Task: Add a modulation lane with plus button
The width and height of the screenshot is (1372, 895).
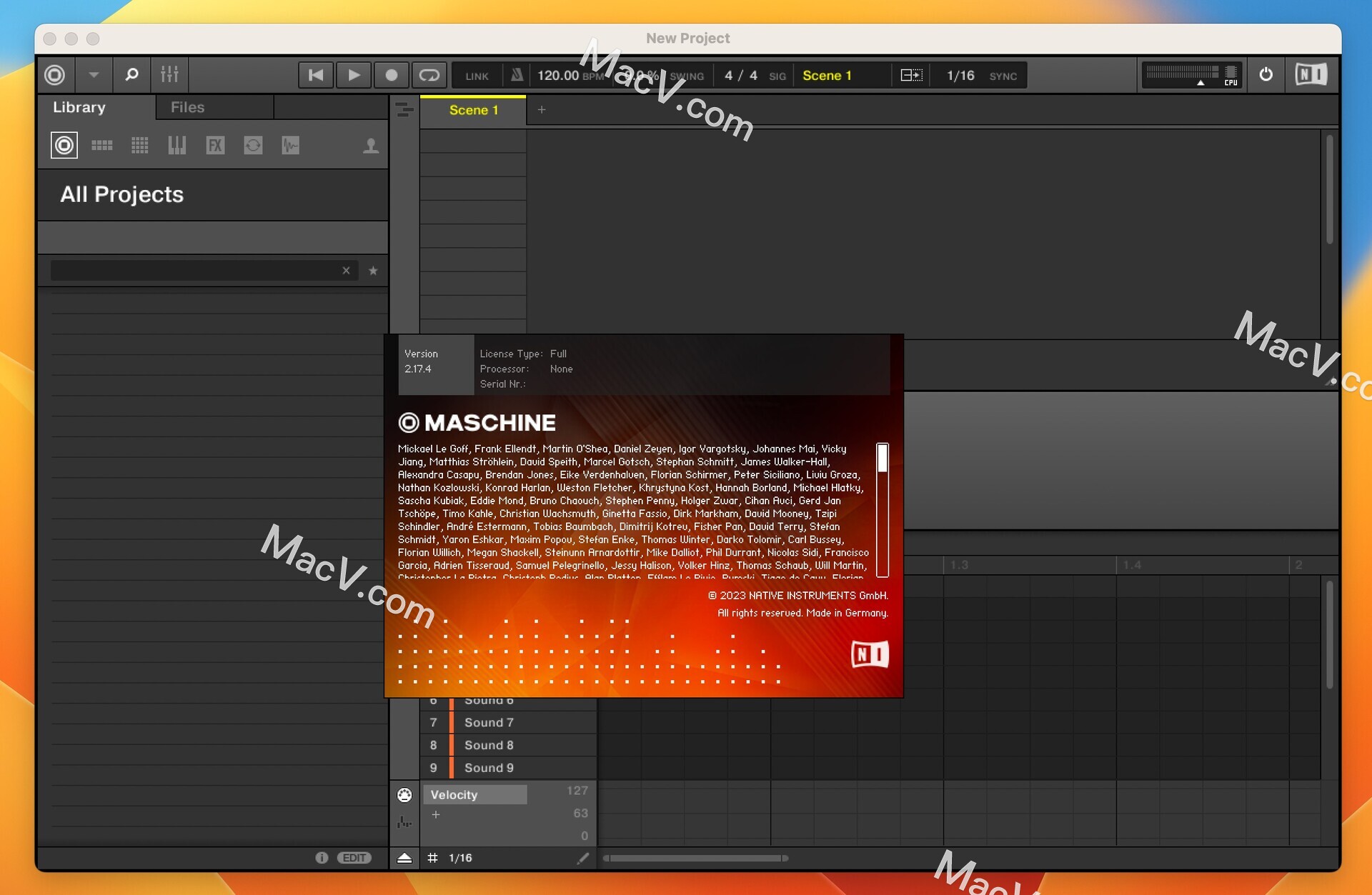Action: pos(436,814)
